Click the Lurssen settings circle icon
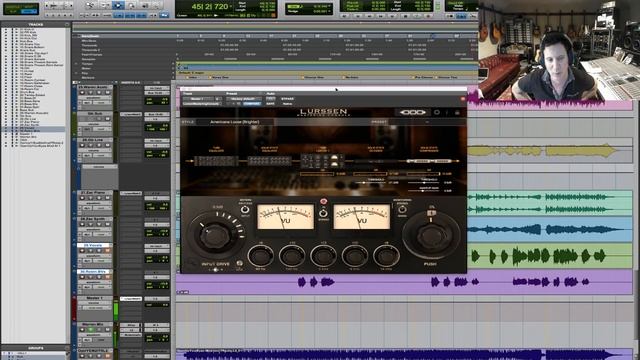This screenshot has width=640, height=360. (x=437, y=112)
